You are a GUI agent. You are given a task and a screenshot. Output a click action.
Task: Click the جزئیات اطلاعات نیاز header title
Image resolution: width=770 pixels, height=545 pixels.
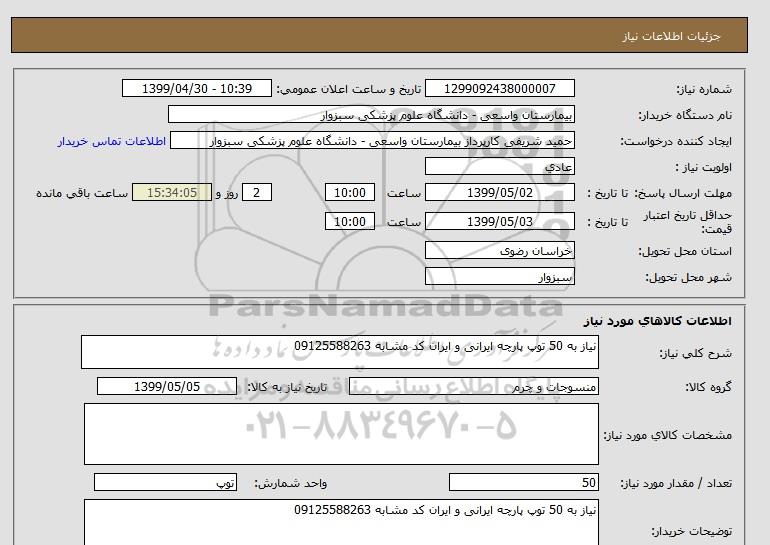(671, 36)
